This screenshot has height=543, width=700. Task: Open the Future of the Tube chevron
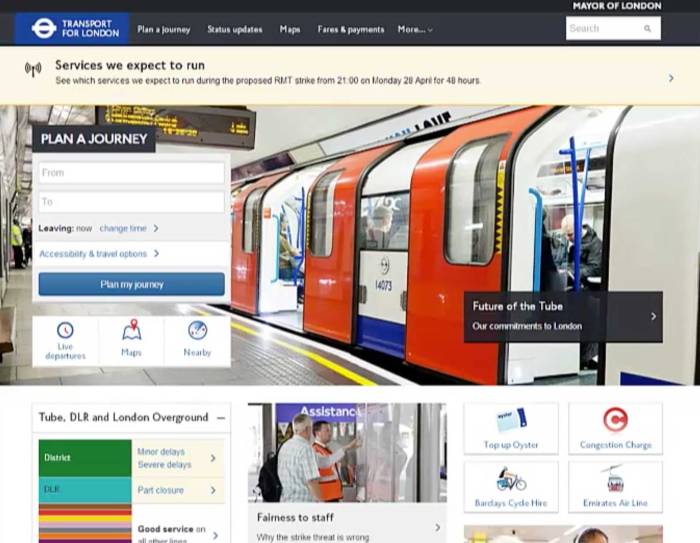pos(653,316)
